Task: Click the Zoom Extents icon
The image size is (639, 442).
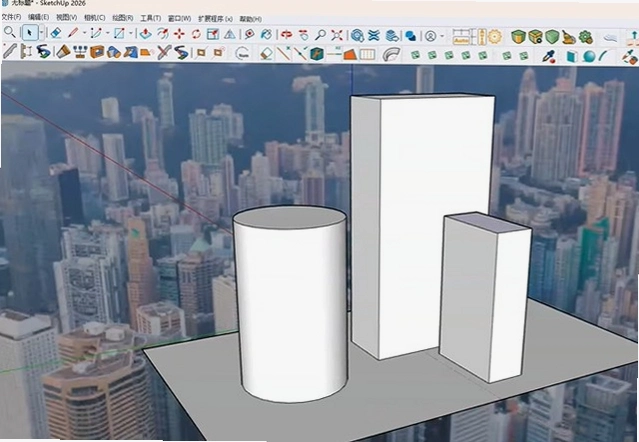Action: pyautogui.click(x=337, y=35)
